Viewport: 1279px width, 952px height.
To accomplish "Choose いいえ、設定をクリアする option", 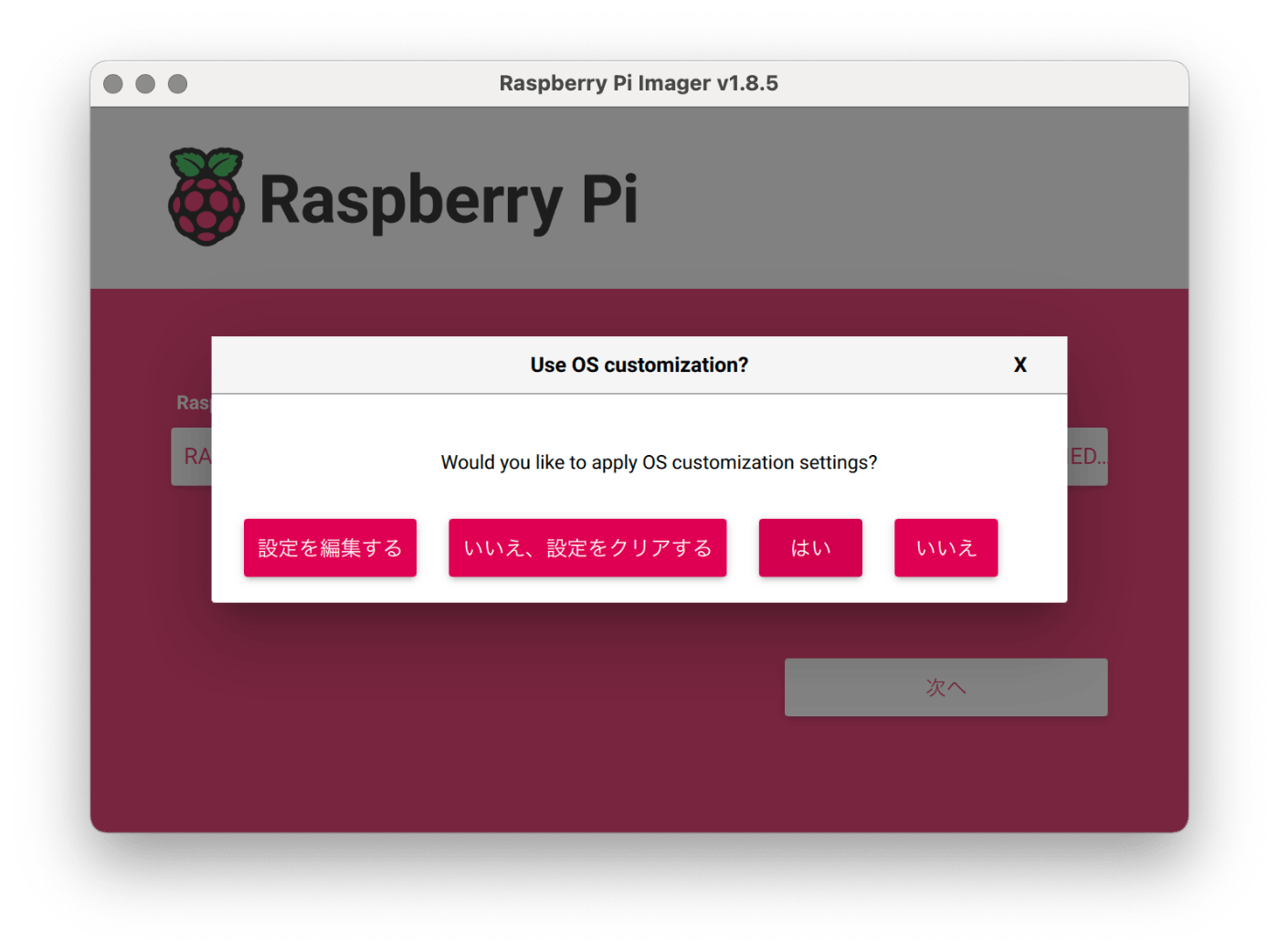I will pos(587,547).
